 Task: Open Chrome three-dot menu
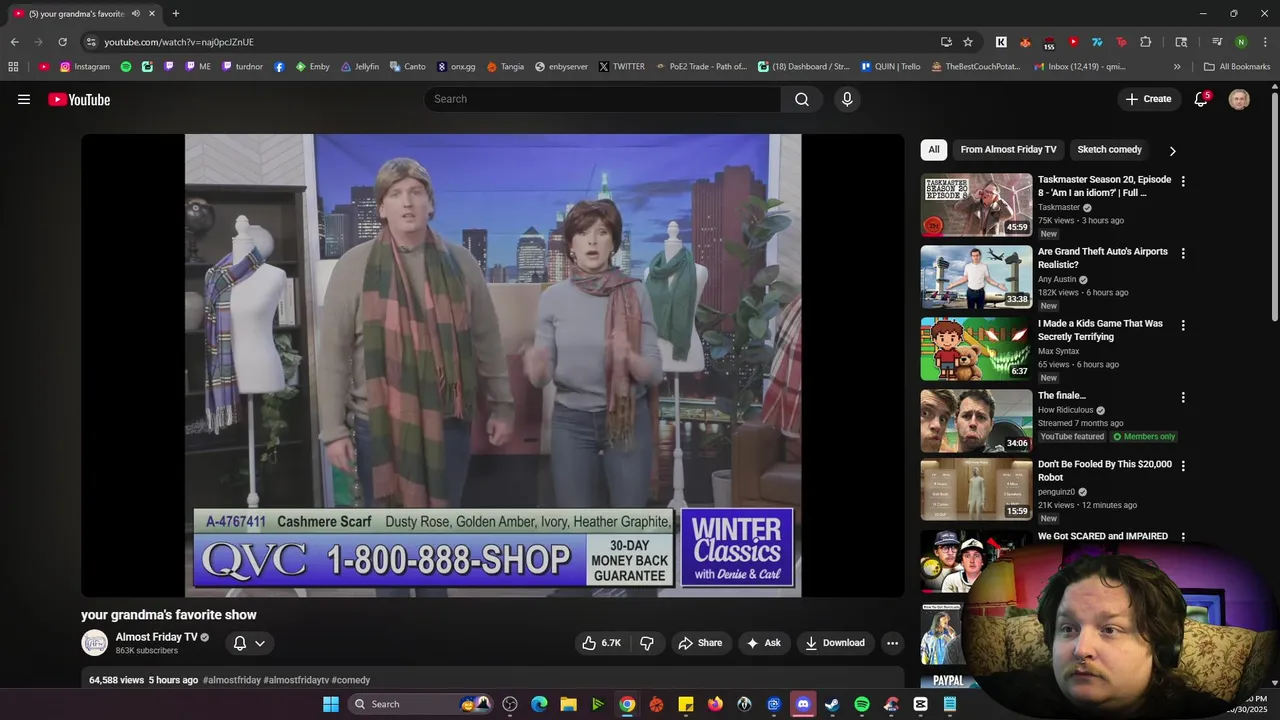click(1265, 42)
